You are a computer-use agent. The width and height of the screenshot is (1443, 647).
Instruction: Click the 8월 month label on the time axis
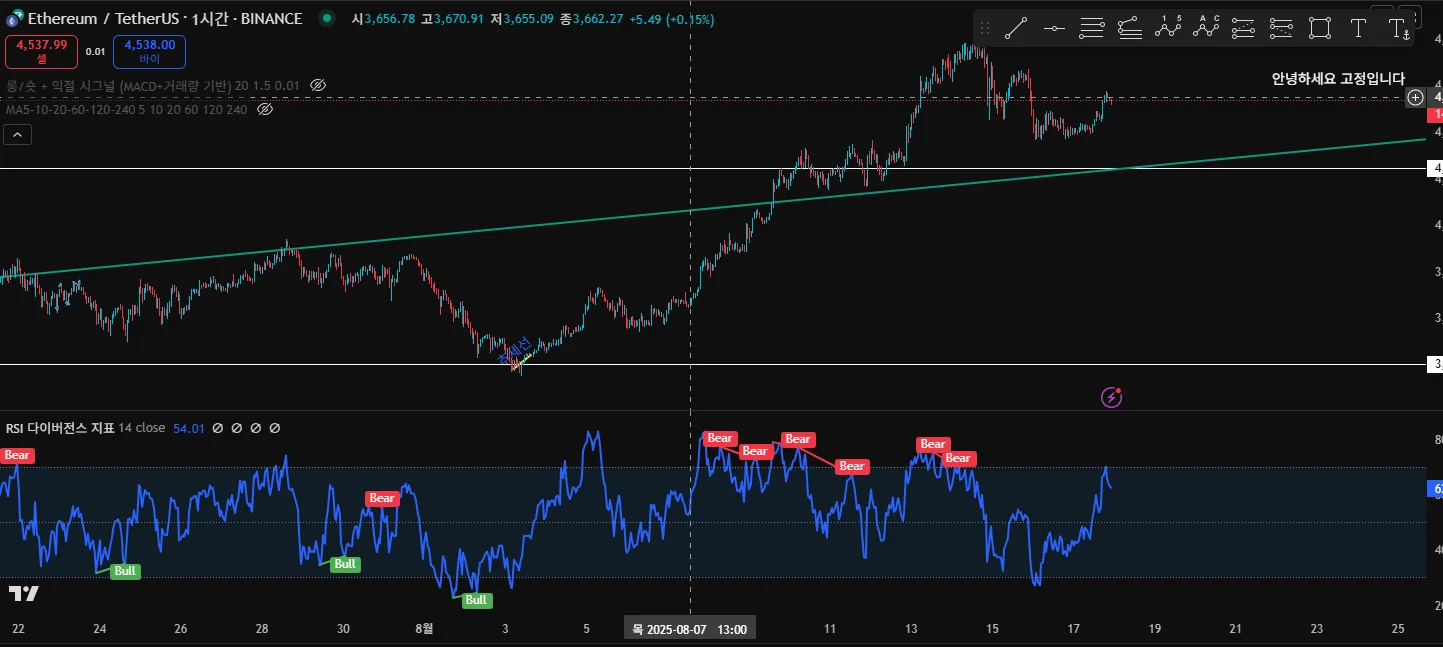click(425, 629)
